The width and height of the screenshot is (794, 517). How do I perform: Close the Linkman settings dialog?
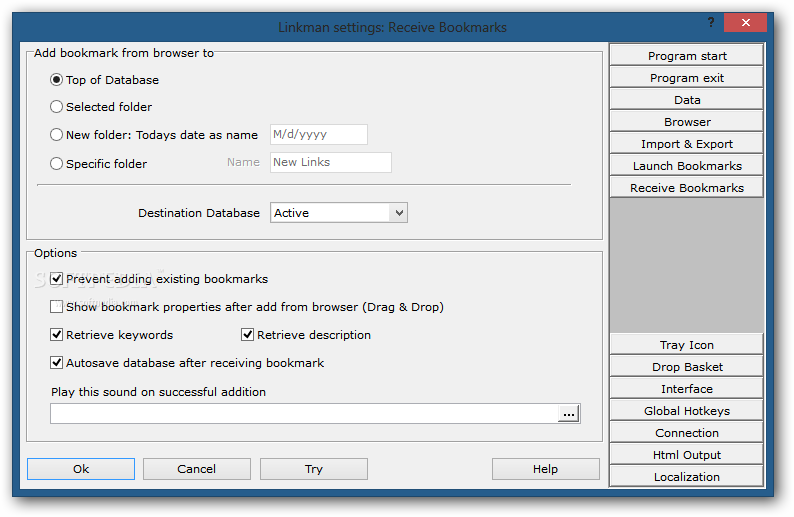745,22
